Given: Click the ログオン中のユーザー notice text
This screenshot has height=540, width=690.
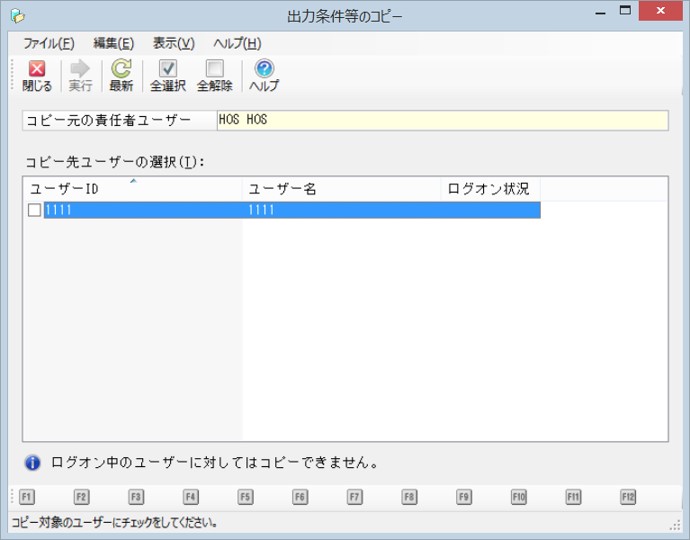Looking at the screenshot, I should coord(214,463).
